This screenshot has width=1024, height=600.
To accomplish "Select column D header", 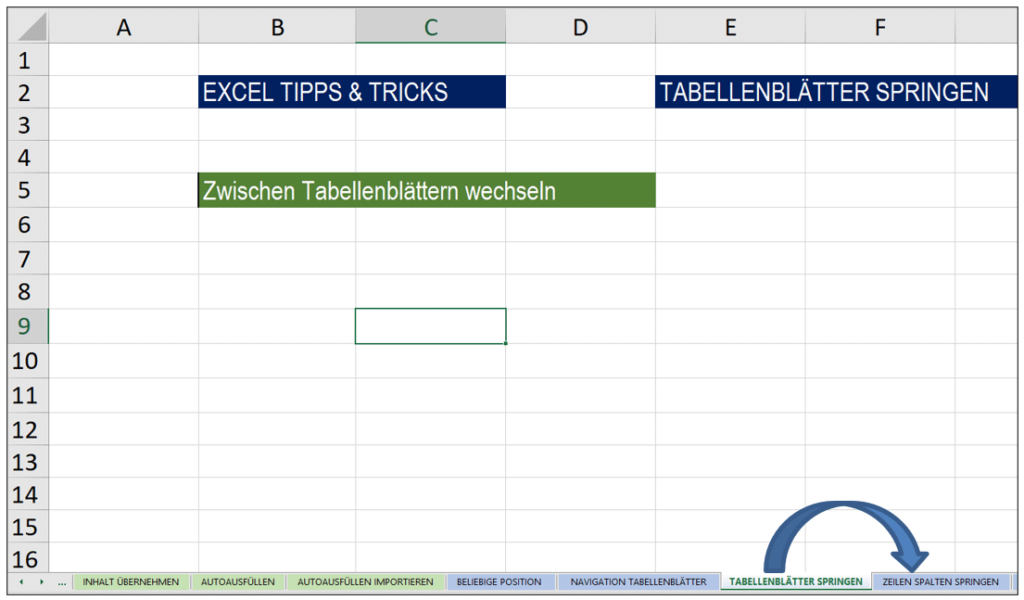I will [580, 27].
